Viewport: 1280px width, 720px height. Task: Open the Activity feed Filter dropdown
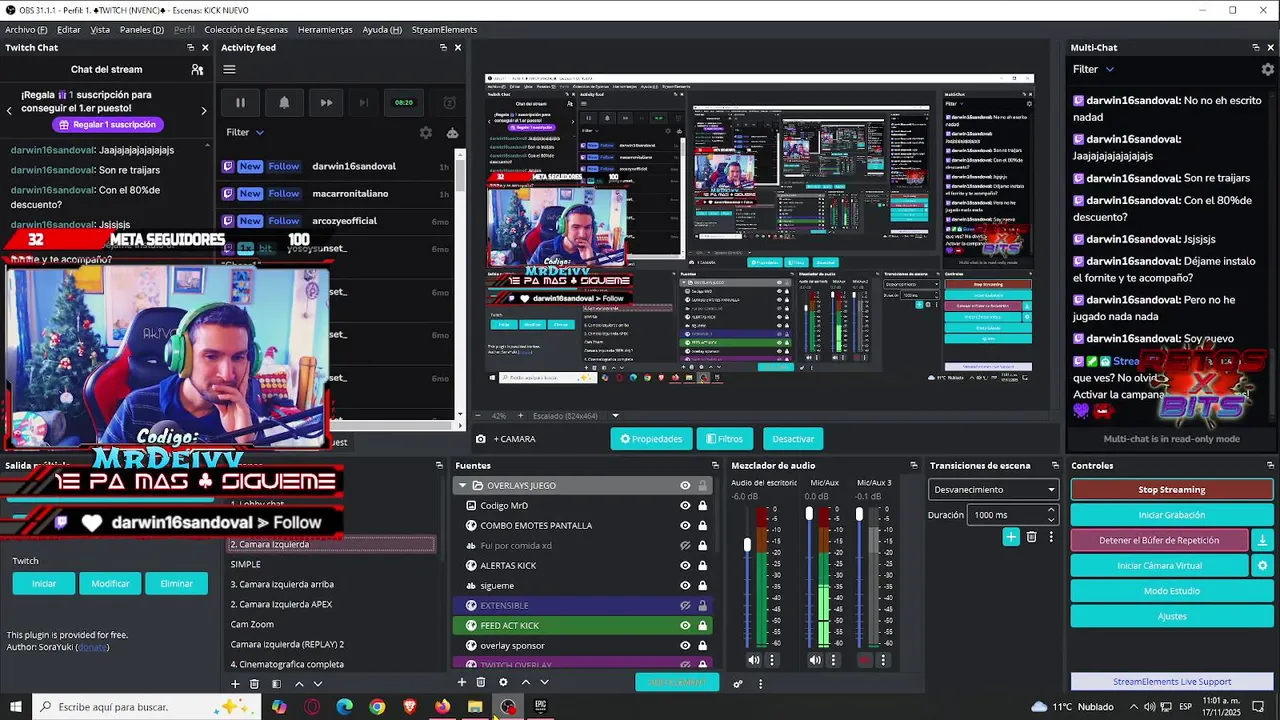[245, 132]
